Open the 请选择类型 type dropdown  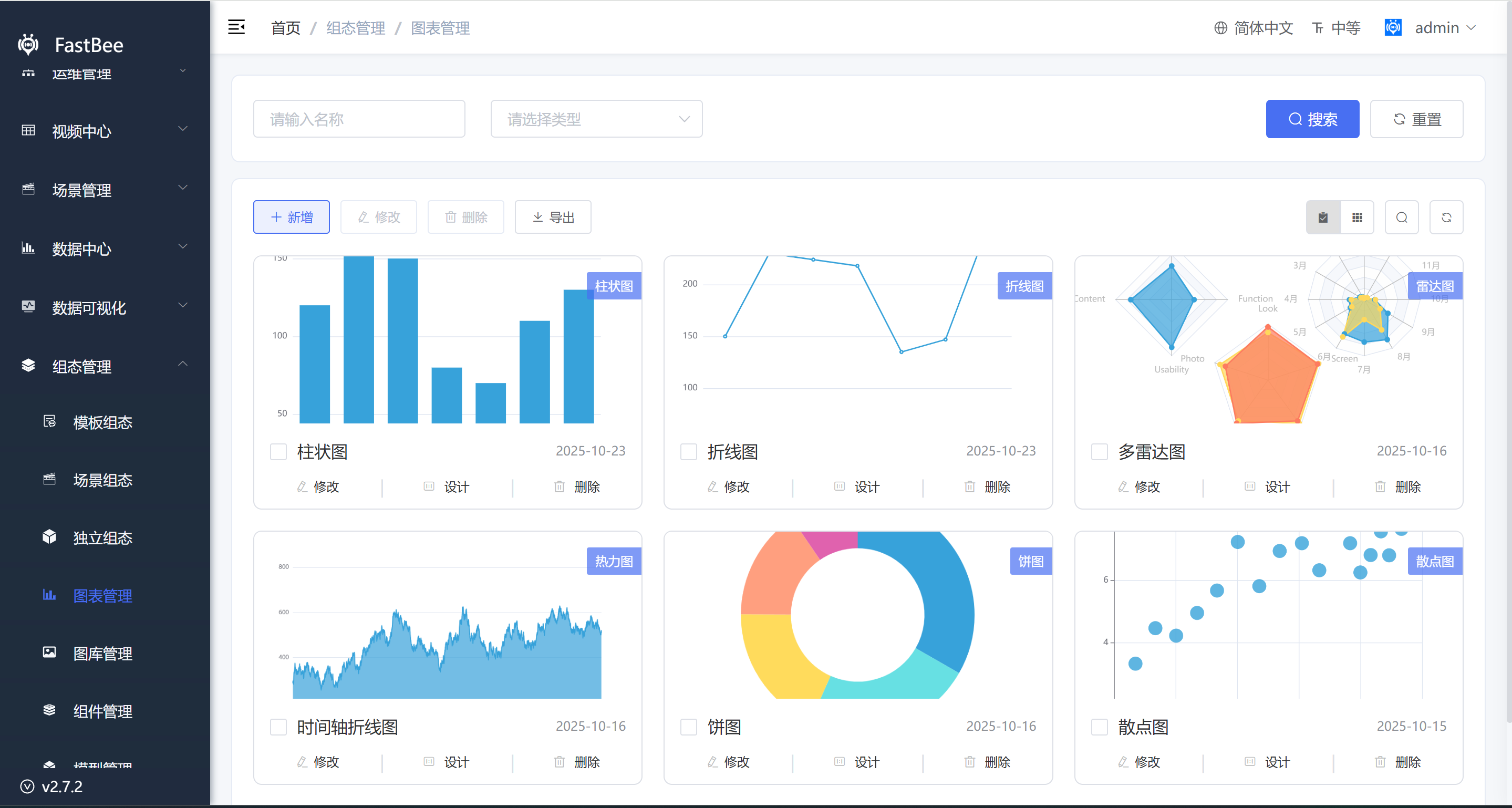click(x=596, y=119)
